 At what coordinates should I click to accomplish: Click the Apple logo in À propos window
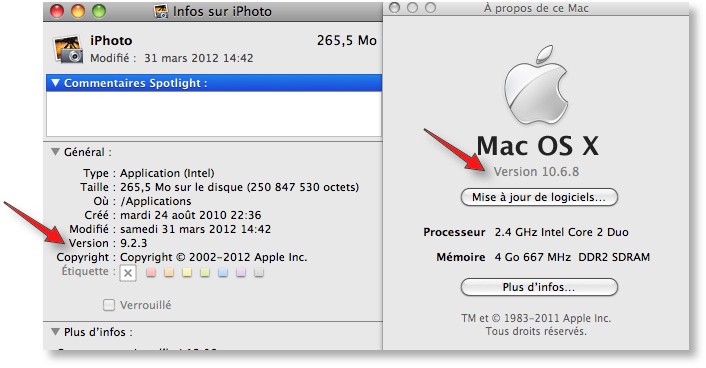535,85
